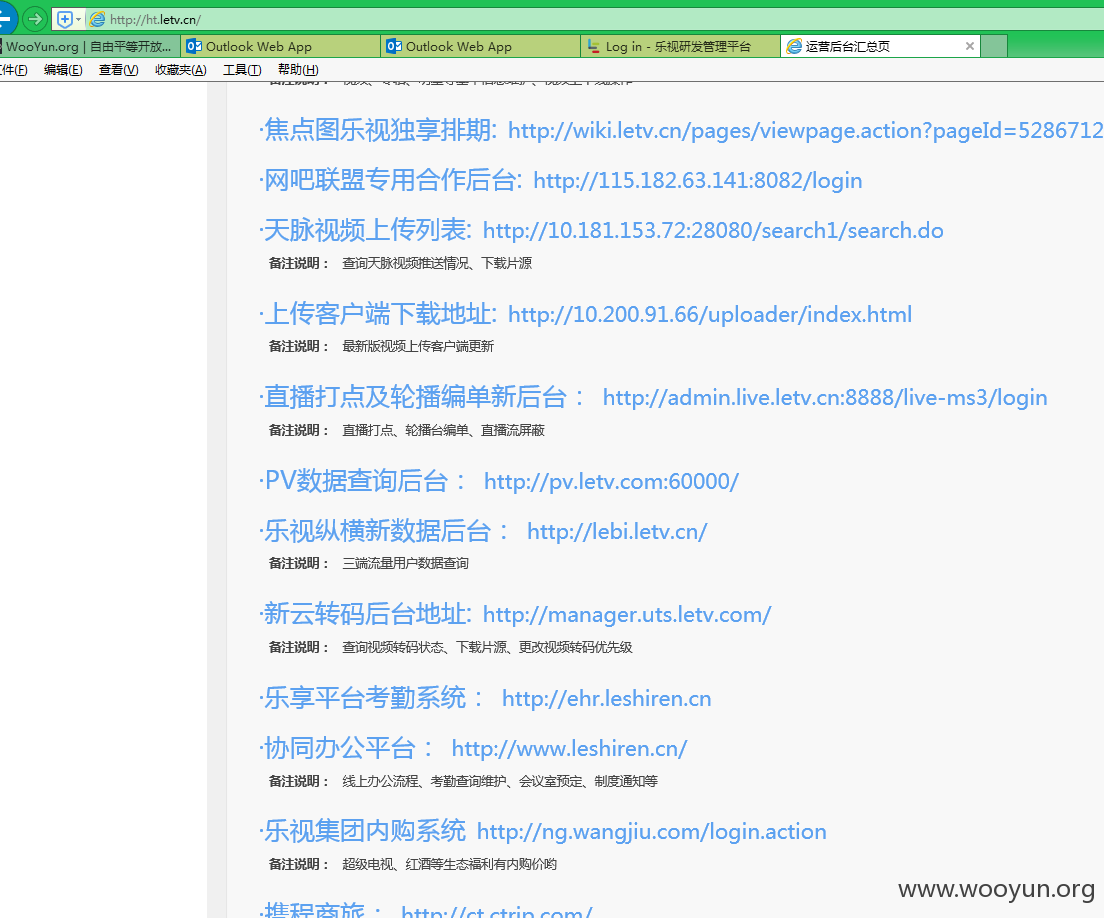The image size is (1104, 918).
Task: Open the dropdown arrow beside the shield icon
Action: point(78,19)
